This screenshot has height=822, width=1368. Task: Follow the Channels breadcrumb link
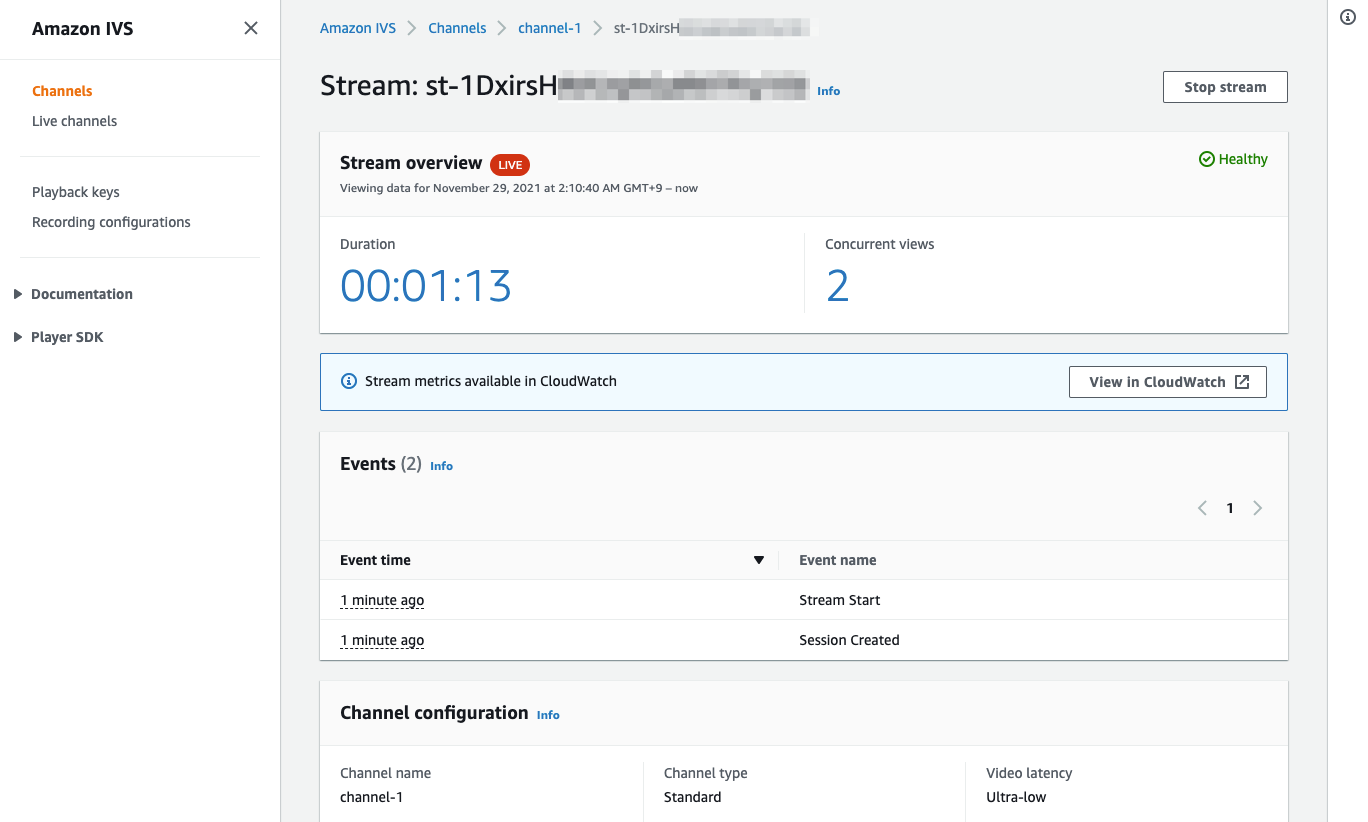[x=457, y=28]
